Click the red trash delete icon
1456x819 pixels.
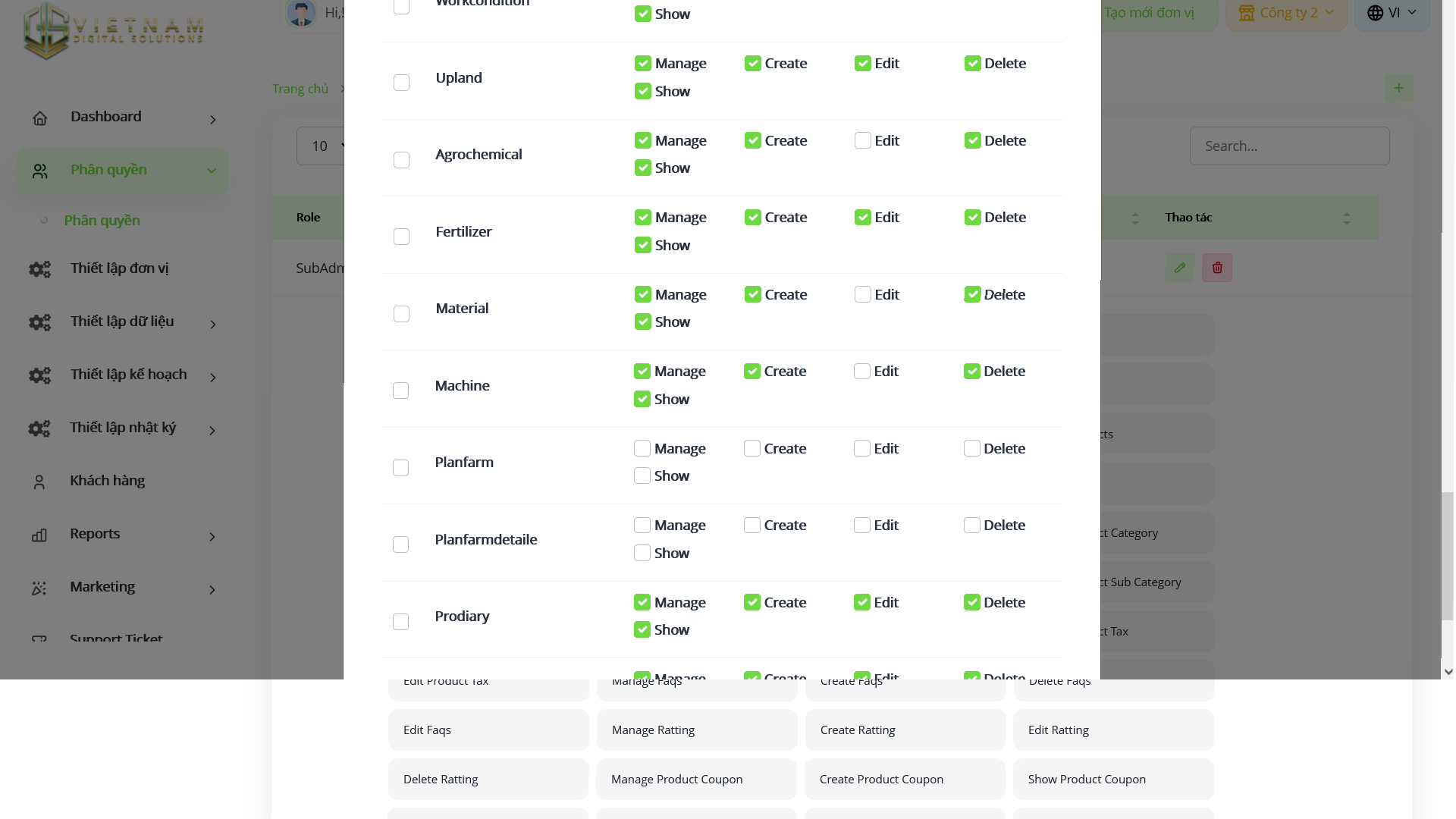(x=1217, y=268)
